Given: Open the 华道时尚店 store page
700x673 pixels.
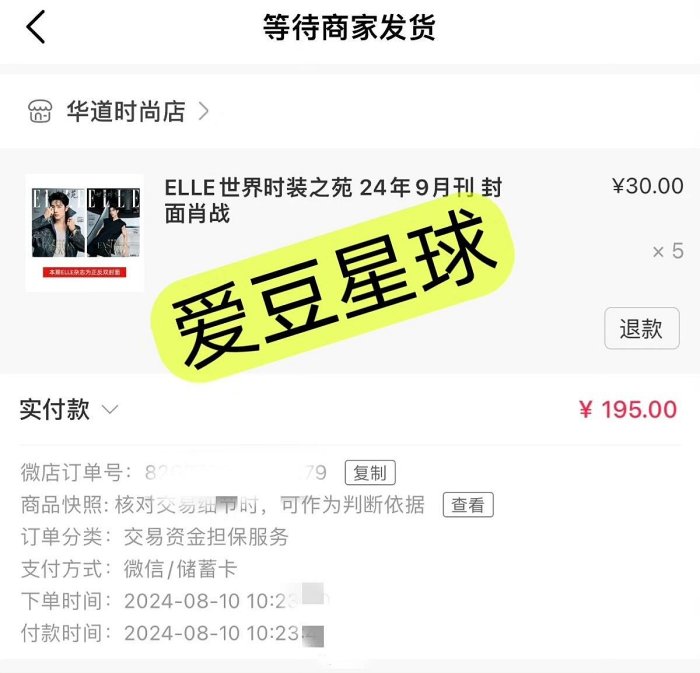Looking at the screenshot, I should point(126,111).
